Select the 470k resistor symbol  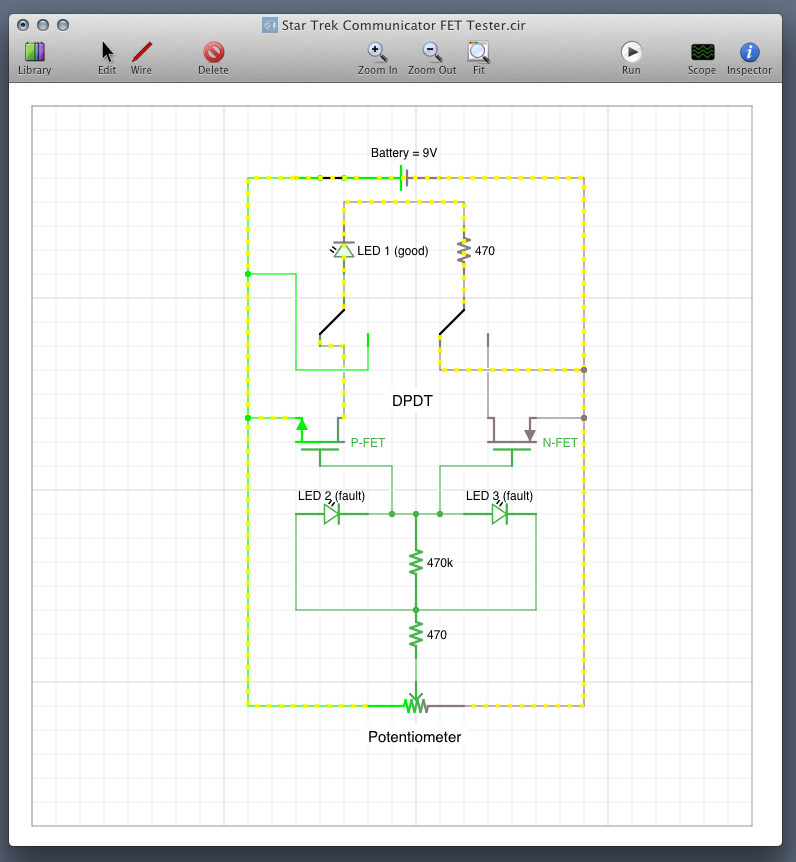(416, 562)
